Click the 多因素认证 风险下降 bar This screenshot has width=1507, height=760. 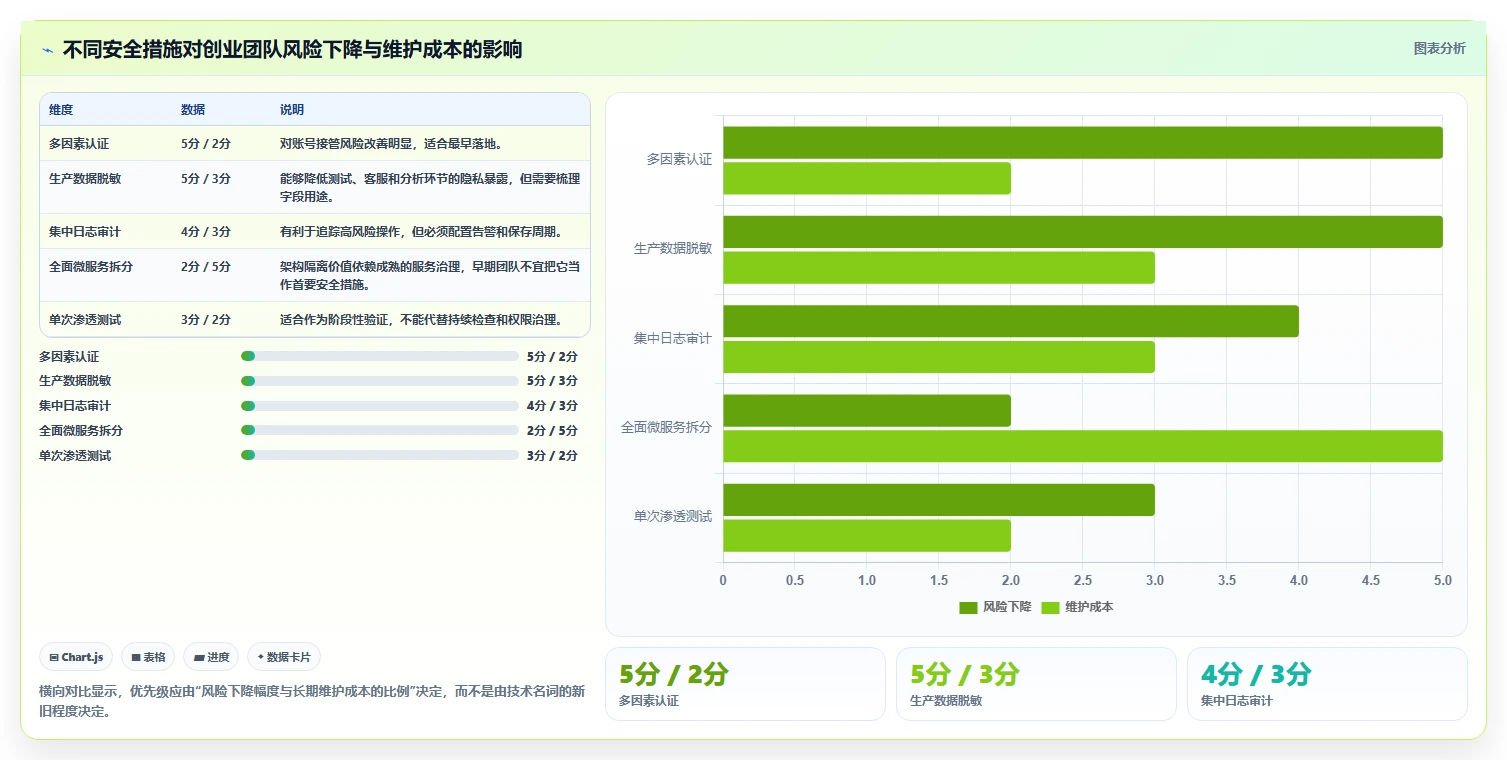(1083, 142)
